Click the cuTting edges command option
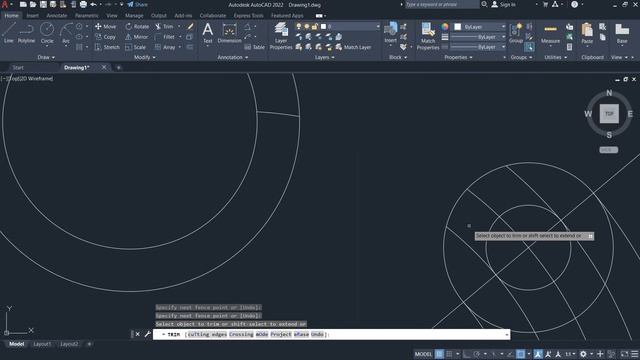This screenshot has height=360, width=640. point(207,334)
